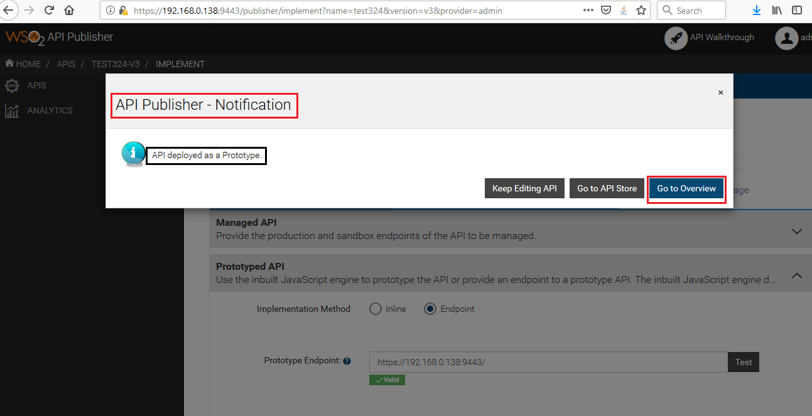Reload the page with the refresh icon
Viewport: 812px width, 416px height.
point(49,10)
